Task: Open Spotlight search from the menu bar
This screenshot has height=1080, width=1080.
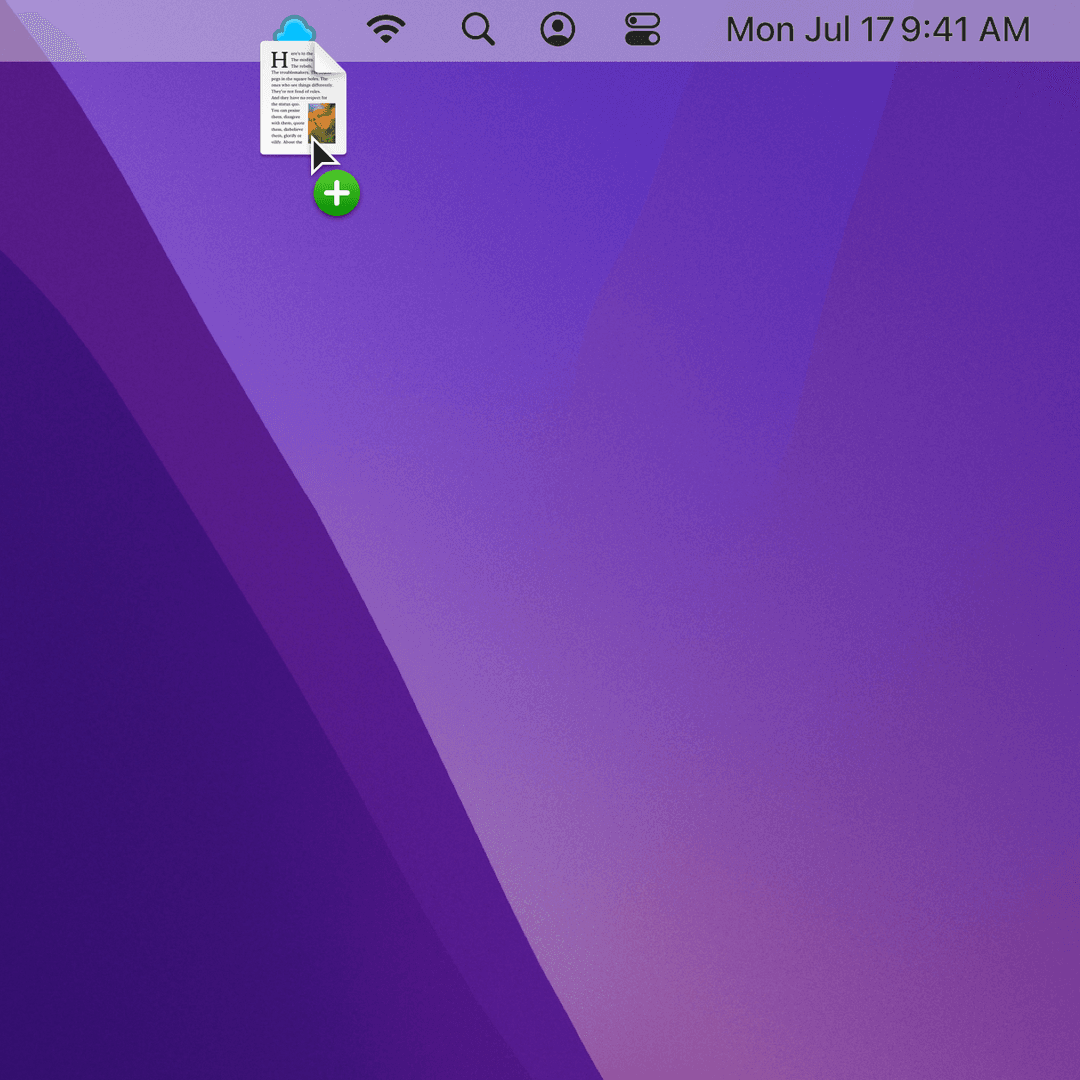Action: pos(478,29)
